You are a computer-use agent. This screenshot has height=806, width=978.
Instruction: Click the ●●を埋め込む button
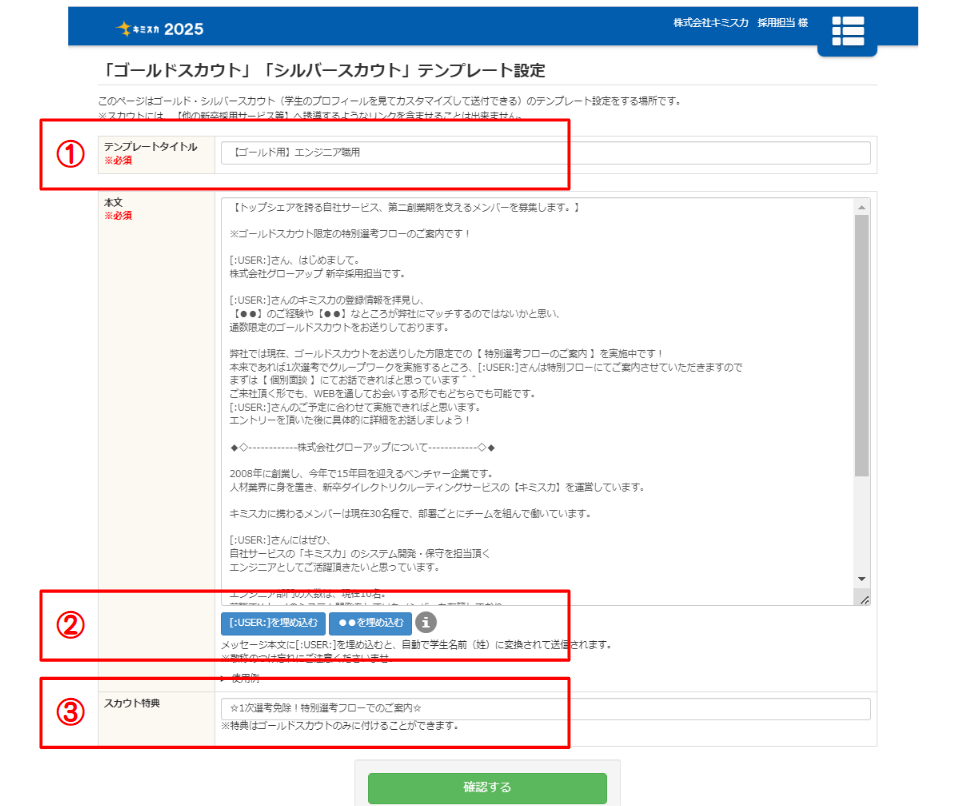(370, 623)
